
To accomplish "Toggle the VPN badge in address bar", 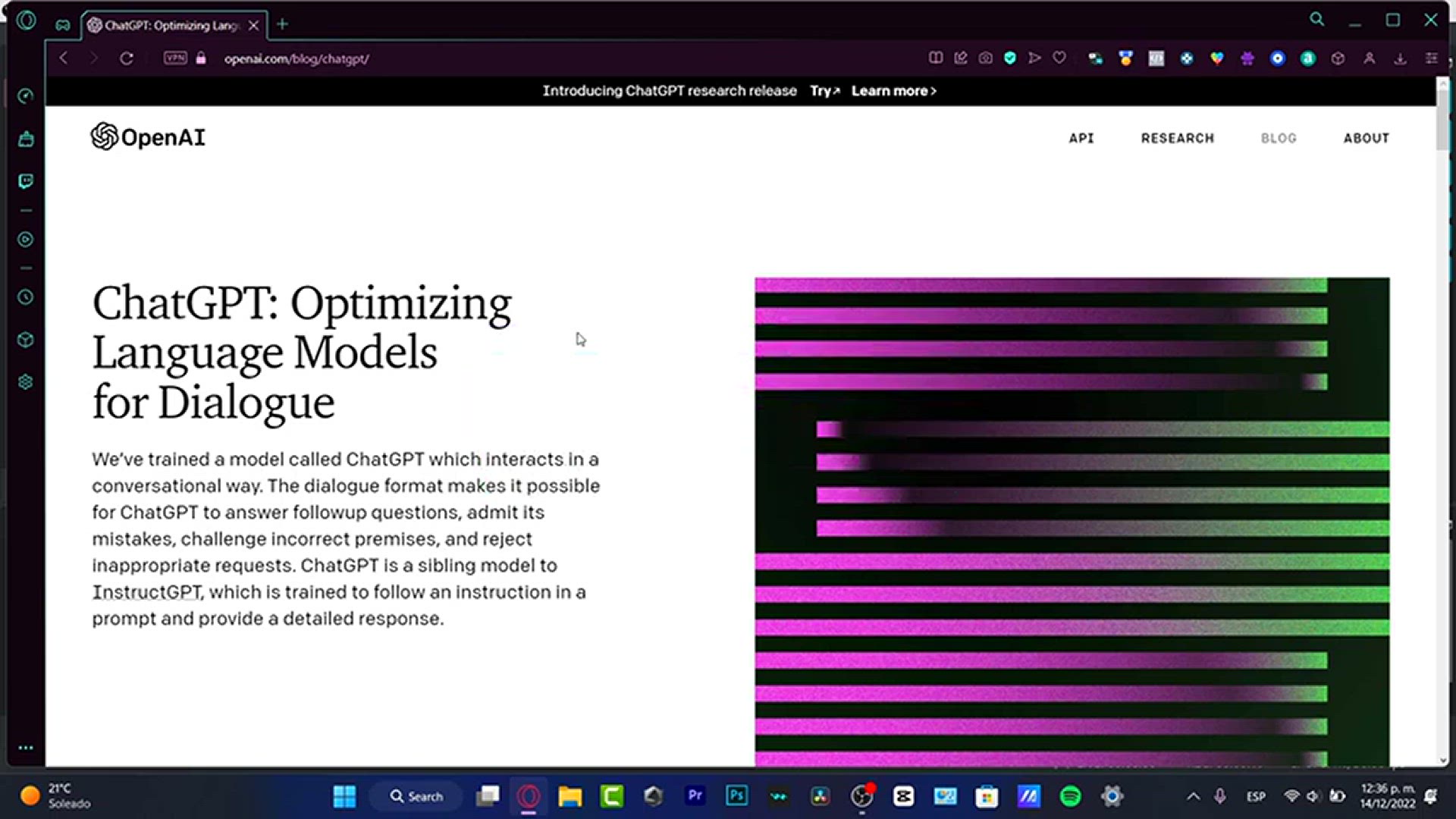I will tap(175, 58).
